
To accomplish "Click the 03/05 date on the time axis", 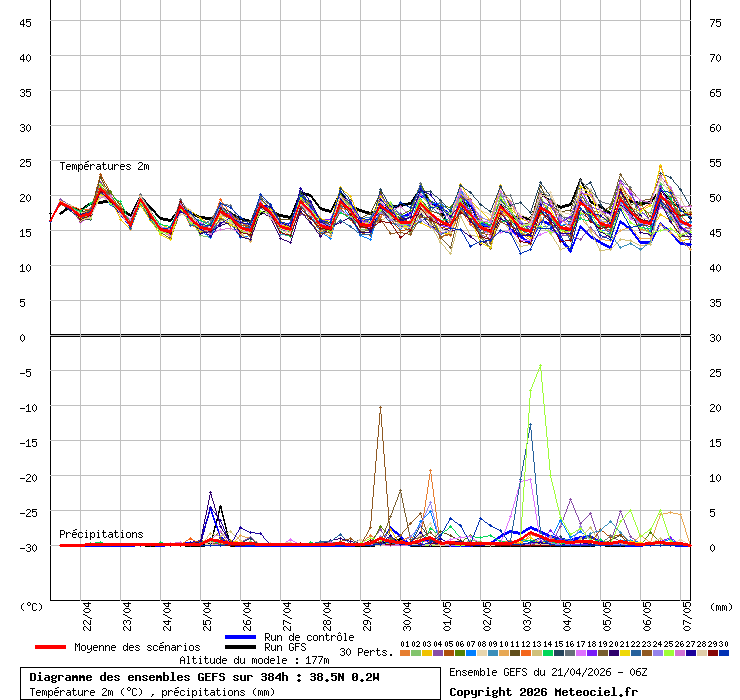I will pos(528,613).
